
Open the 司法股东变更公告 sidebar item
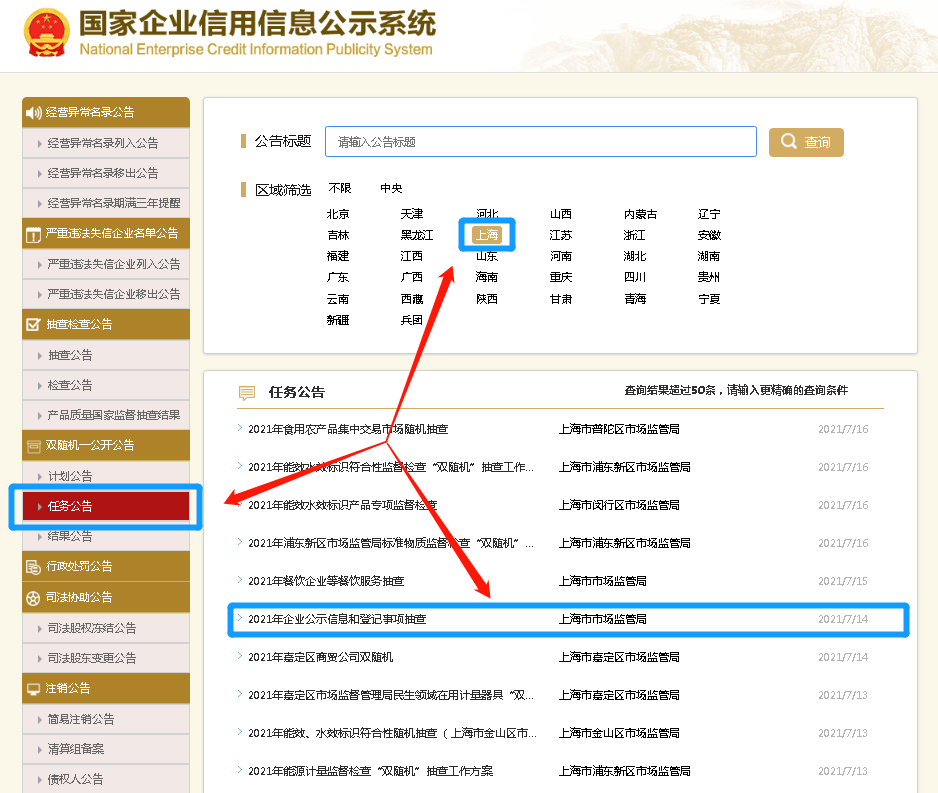tap(106, 658)
